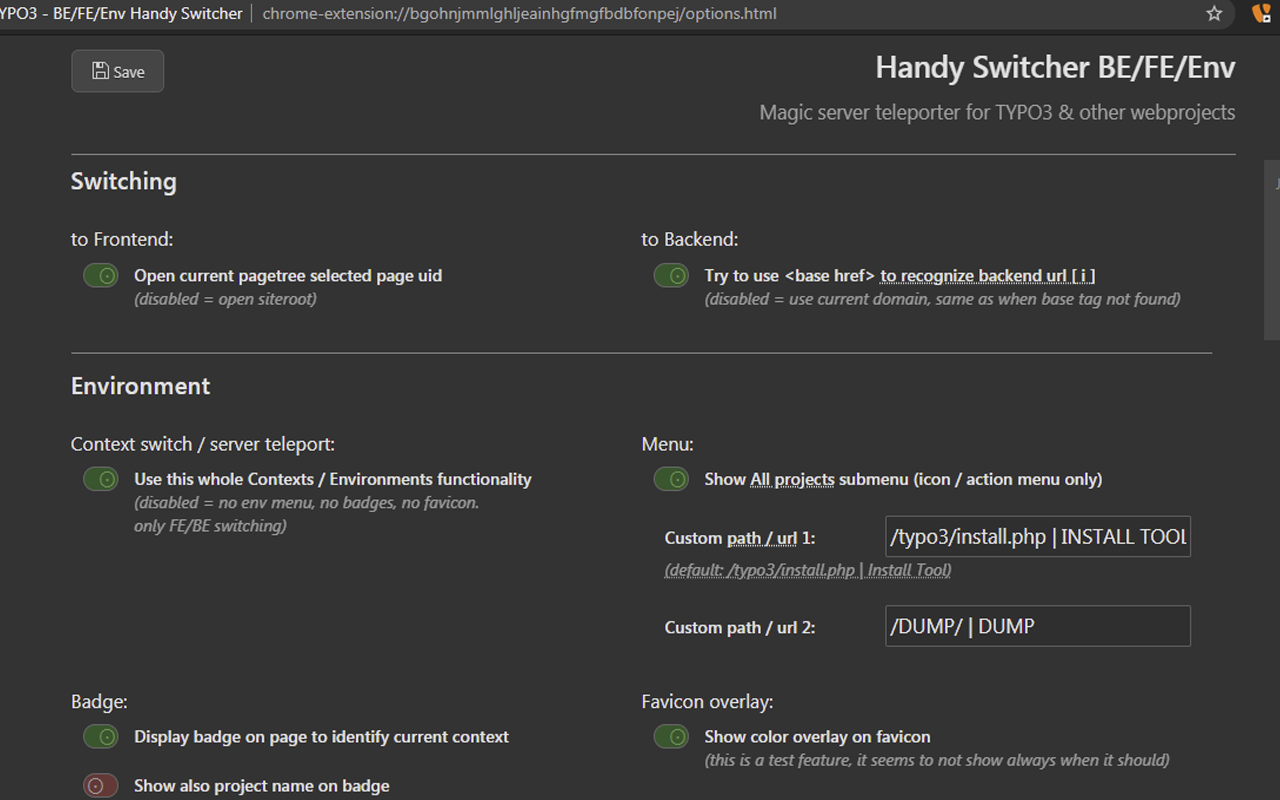The height and width of the screenshot is (800, 1280).
Task: Click the 'All projects' underlined text
Action: pyautogui.click(x=792, y=480)
